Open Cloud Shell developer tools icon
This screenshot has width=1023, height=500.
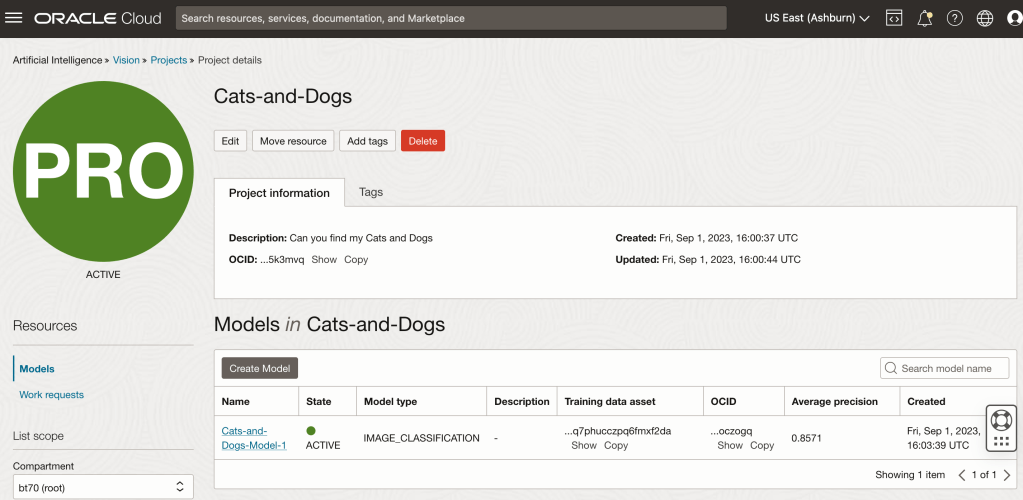click(x=894, y=18)
